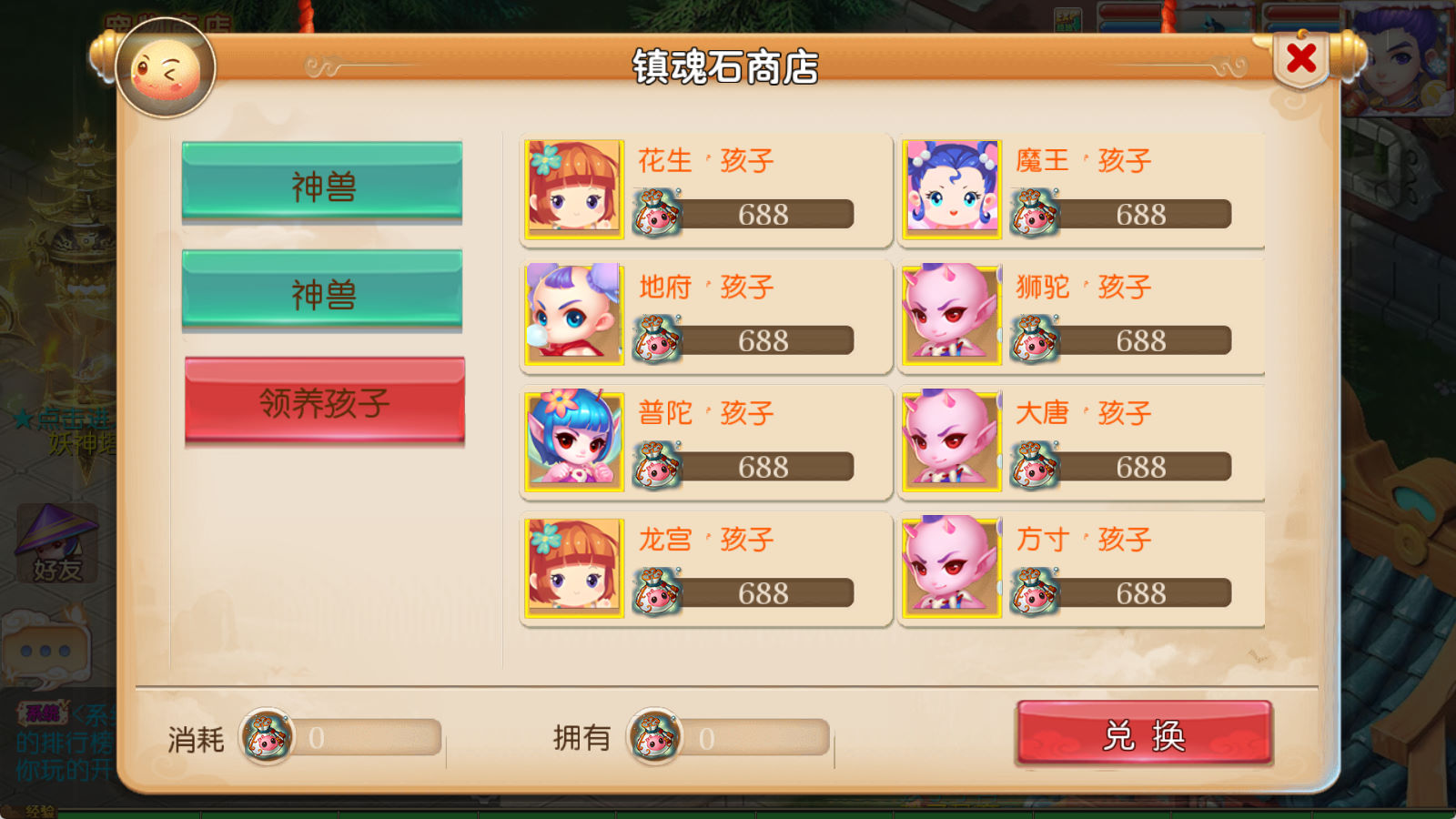Click the red 兑换 exchange button
This screenshot has width=1456, height=819.
click(x=1144, y=733)
